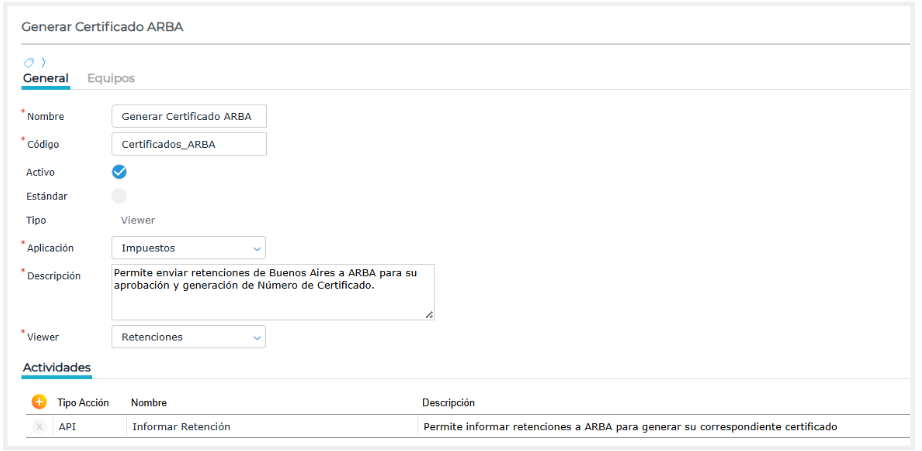Screen dimensions: 922x451
Task: Switch to the Equipos tab
Action: point(111,78)
